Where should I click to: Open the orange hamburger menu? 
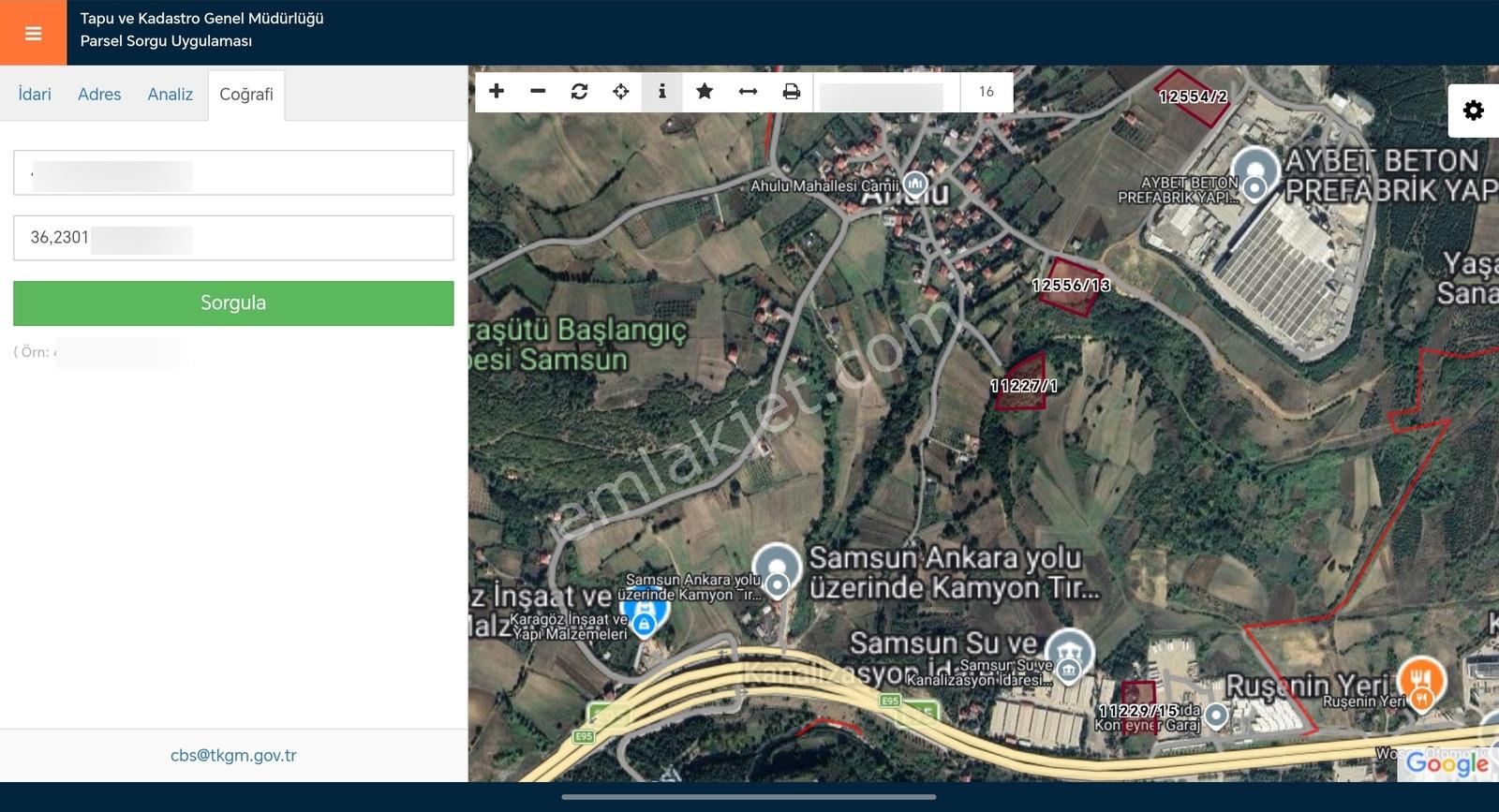pyautogui.click(x=33, y=33)
